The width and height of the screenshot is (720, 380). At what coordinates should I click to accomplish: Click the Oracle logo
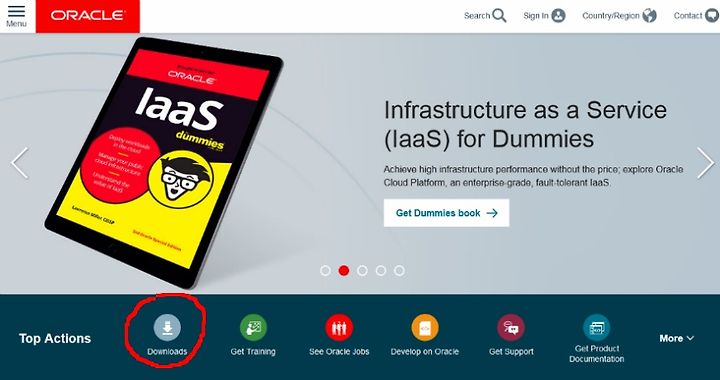point(88,16)
